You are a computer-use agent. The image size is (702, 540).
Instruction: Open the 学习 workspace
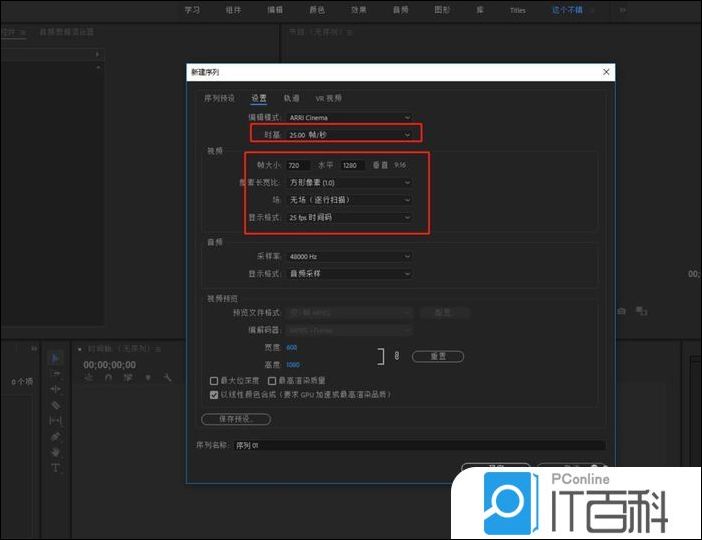(193, 10)
